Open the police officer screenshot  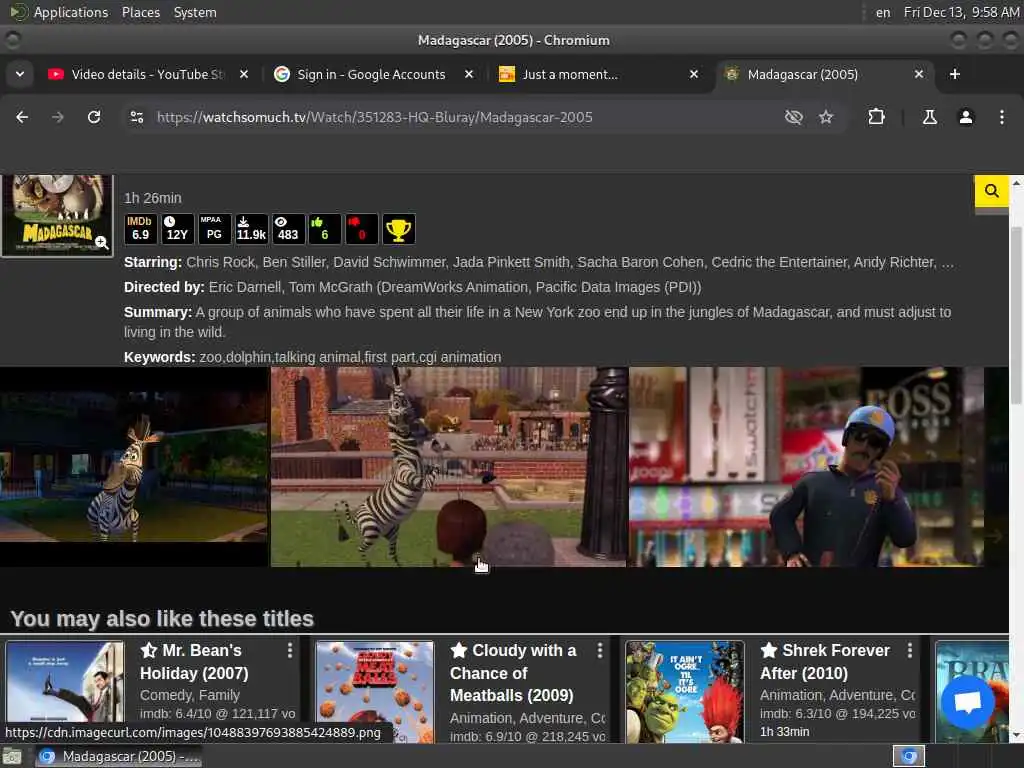point(807,466)
